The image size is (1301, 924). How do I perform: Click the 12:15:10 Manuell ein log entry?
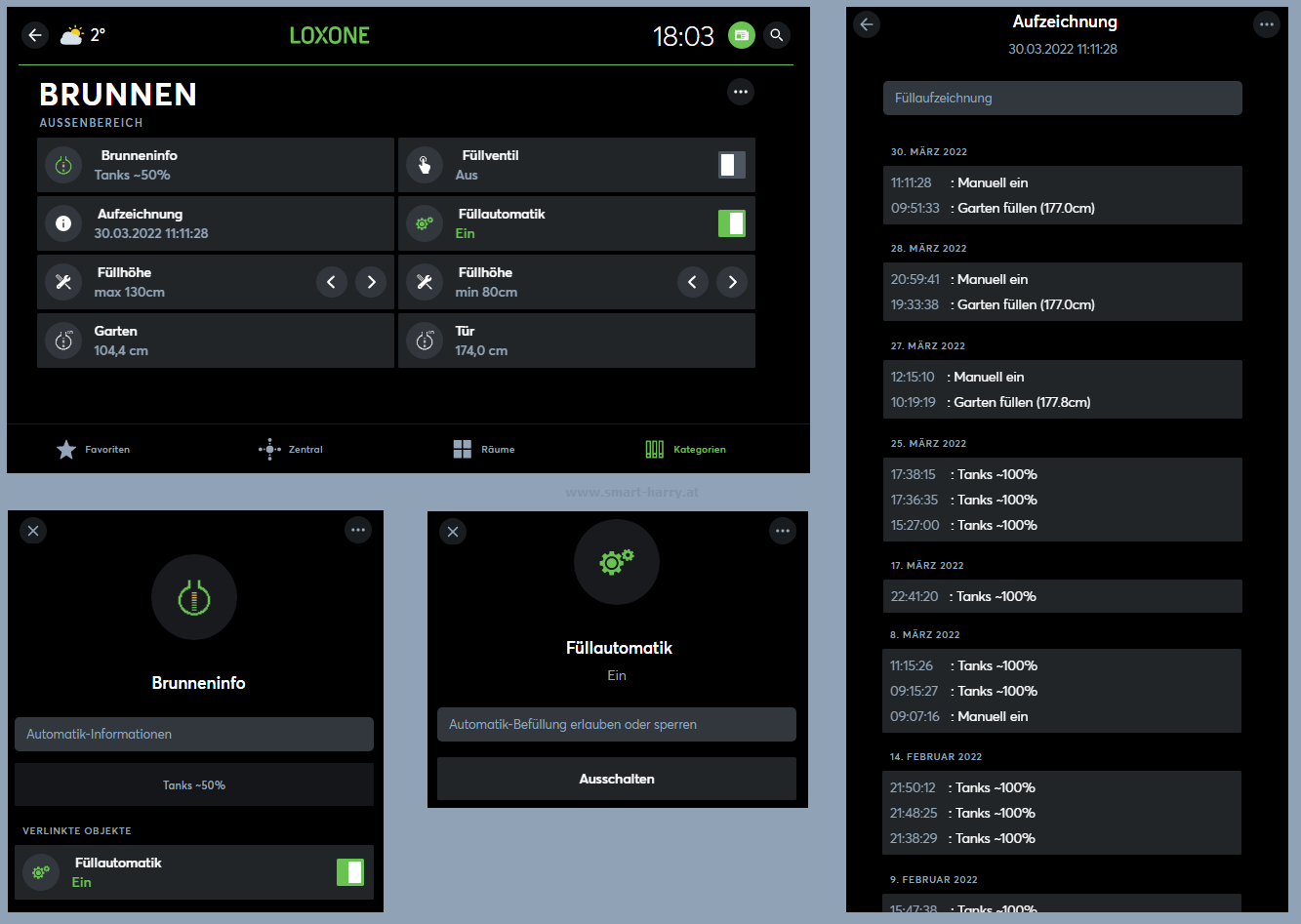coord(1063,377)
